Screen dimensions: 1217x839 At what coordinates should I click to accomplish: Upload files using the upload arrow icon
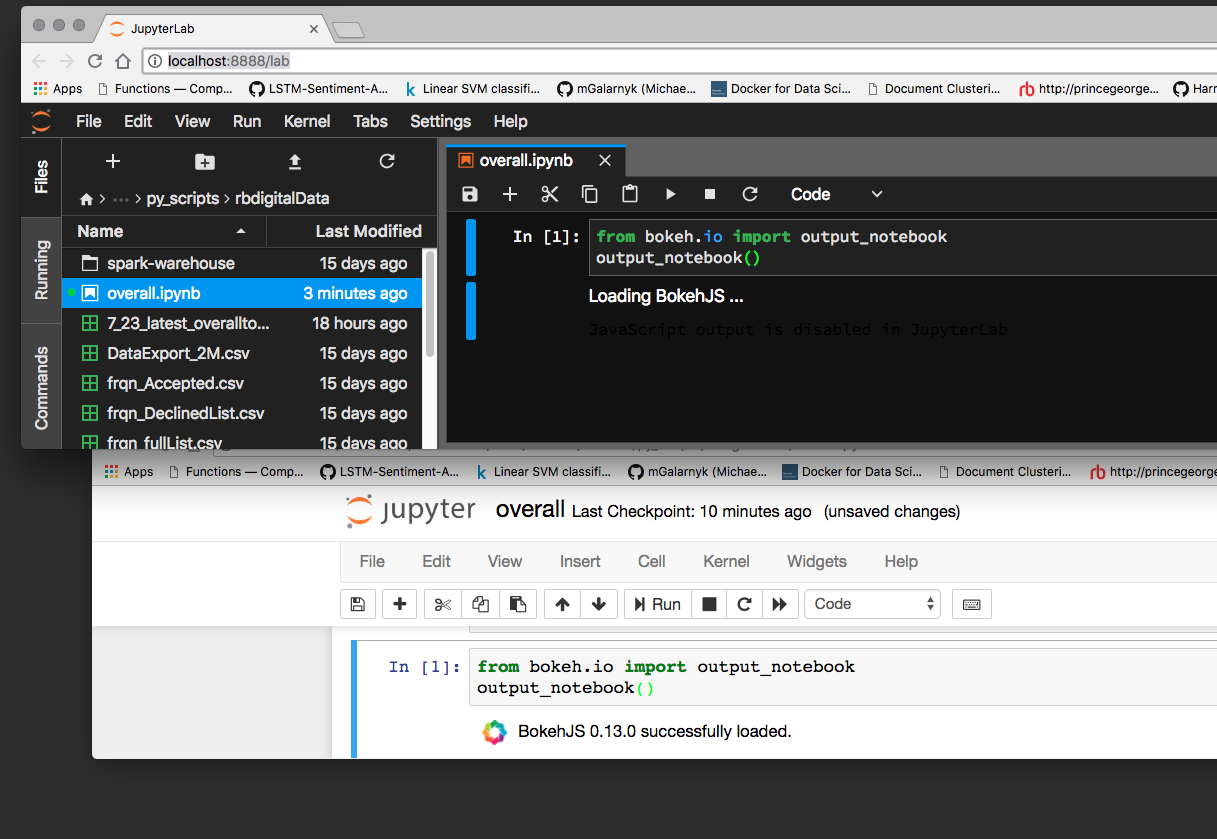[x=295, y=162]
